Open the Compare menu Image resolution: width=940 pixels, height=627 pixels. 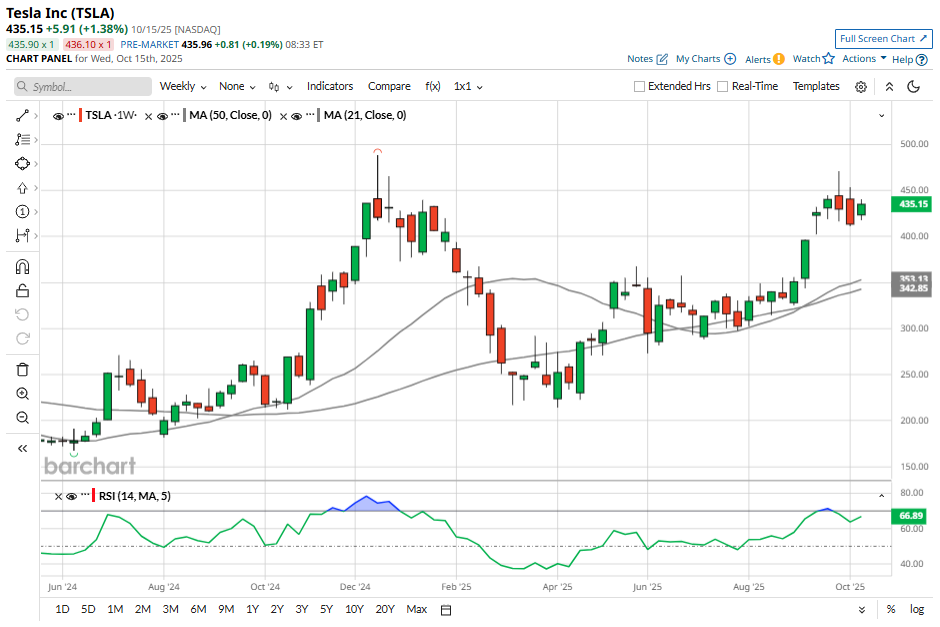click(x=389, y=86)
